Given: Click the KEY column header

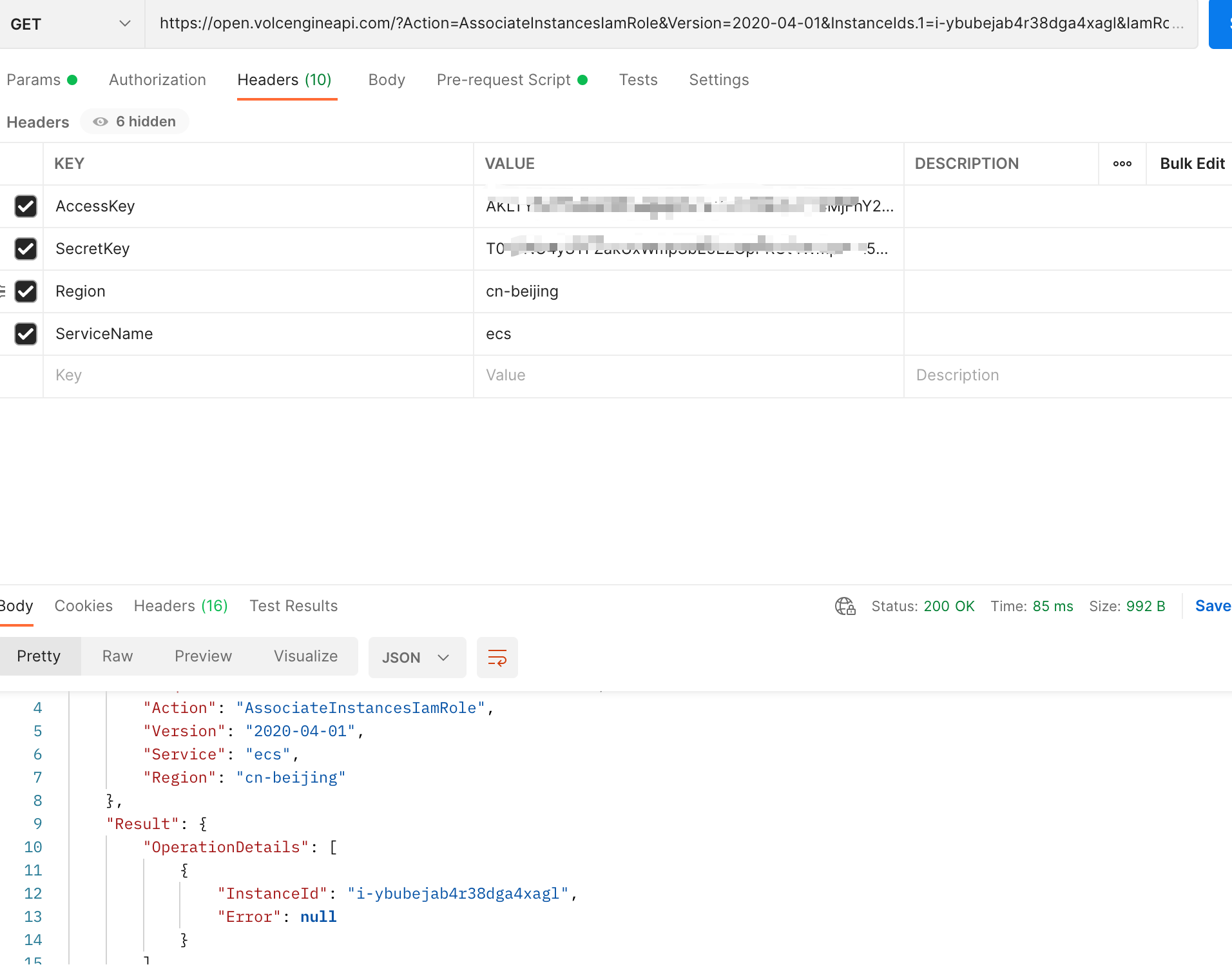Looking at the screenshot, I should [69, 164].
